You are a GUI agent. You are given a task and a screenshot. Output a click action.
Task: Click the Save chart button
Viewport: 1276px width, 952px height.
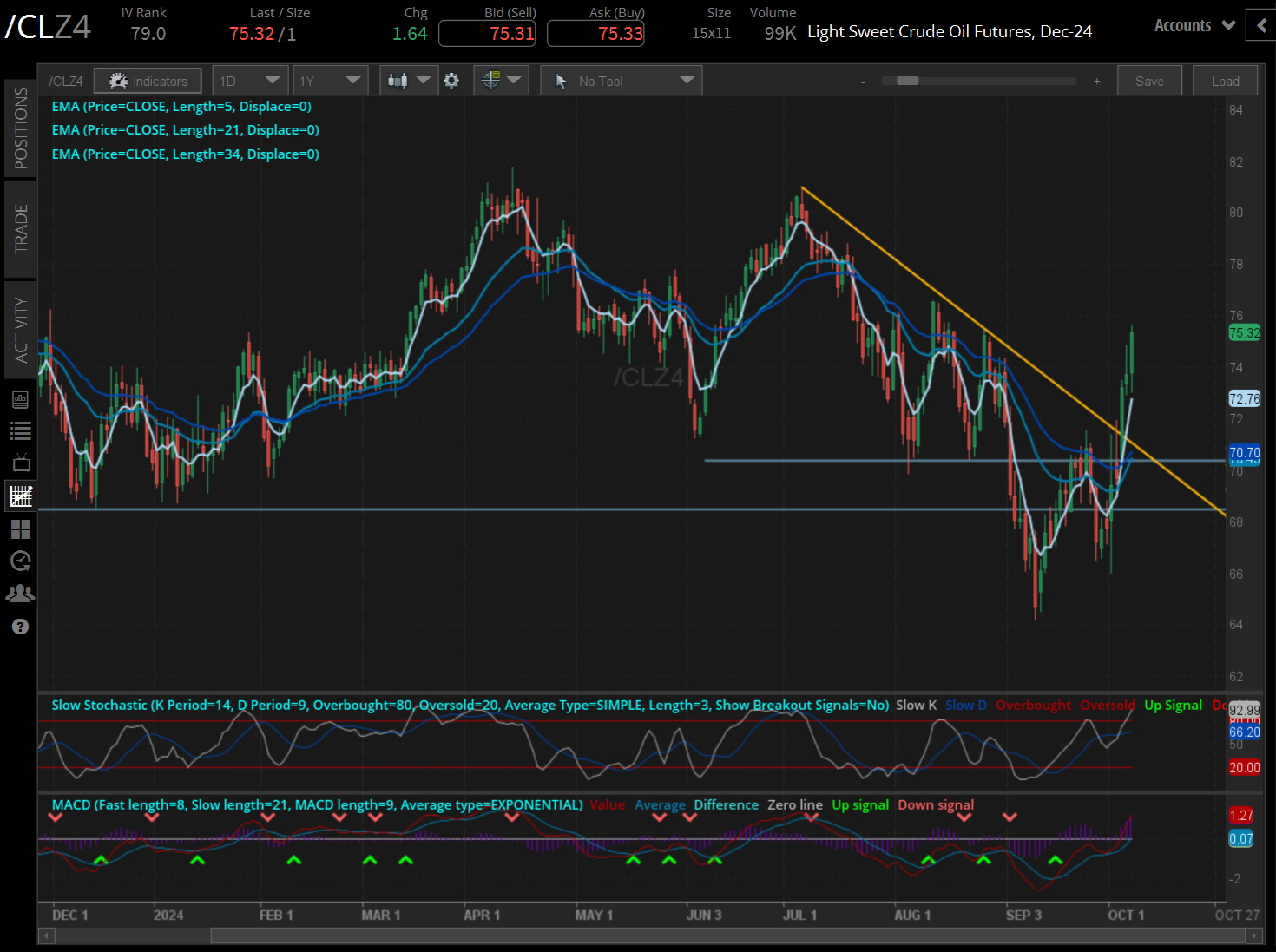(x=1149, y=81)
